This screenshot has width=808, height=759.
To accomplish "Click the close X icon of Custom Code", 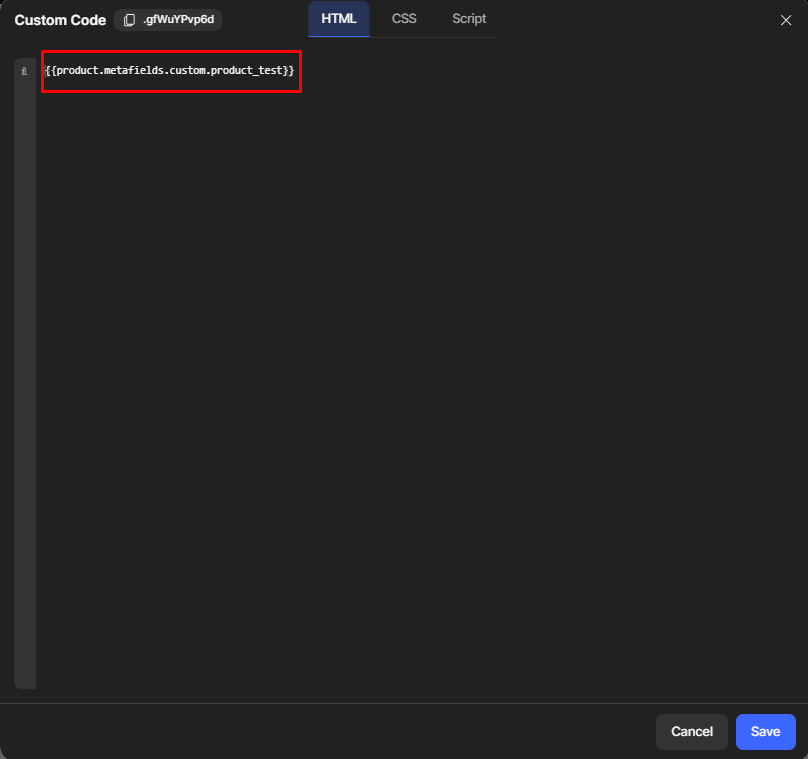I will 786,20.
